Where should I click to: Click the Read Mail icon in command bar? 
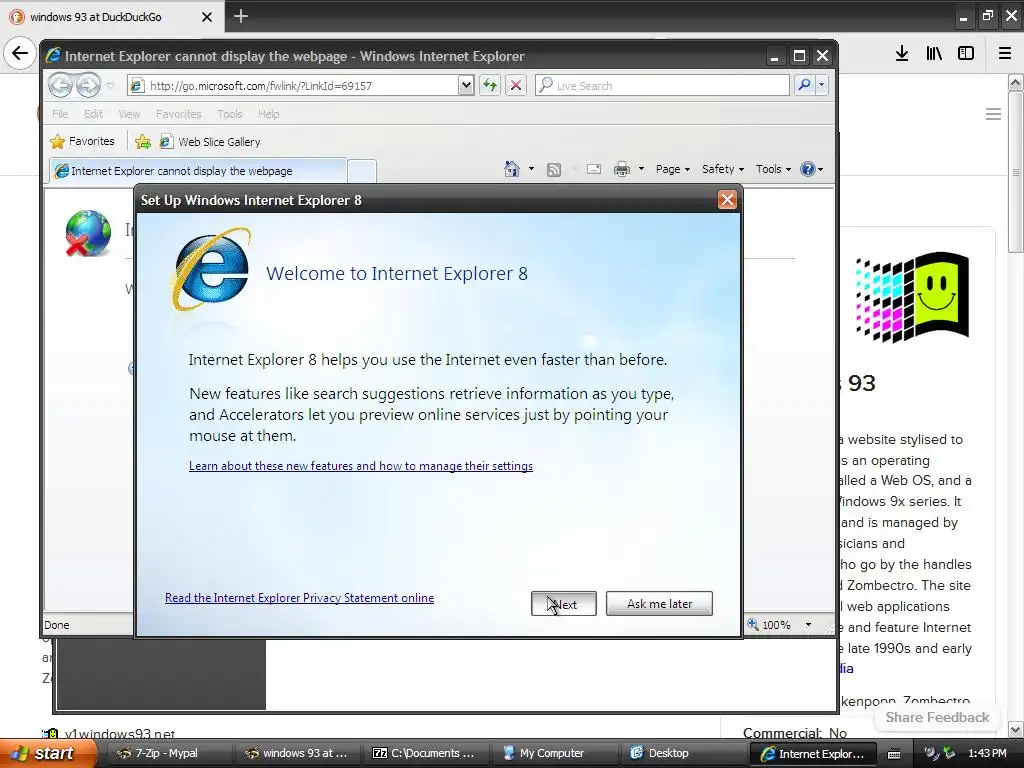pyautogui.click(x=594, y=169)
